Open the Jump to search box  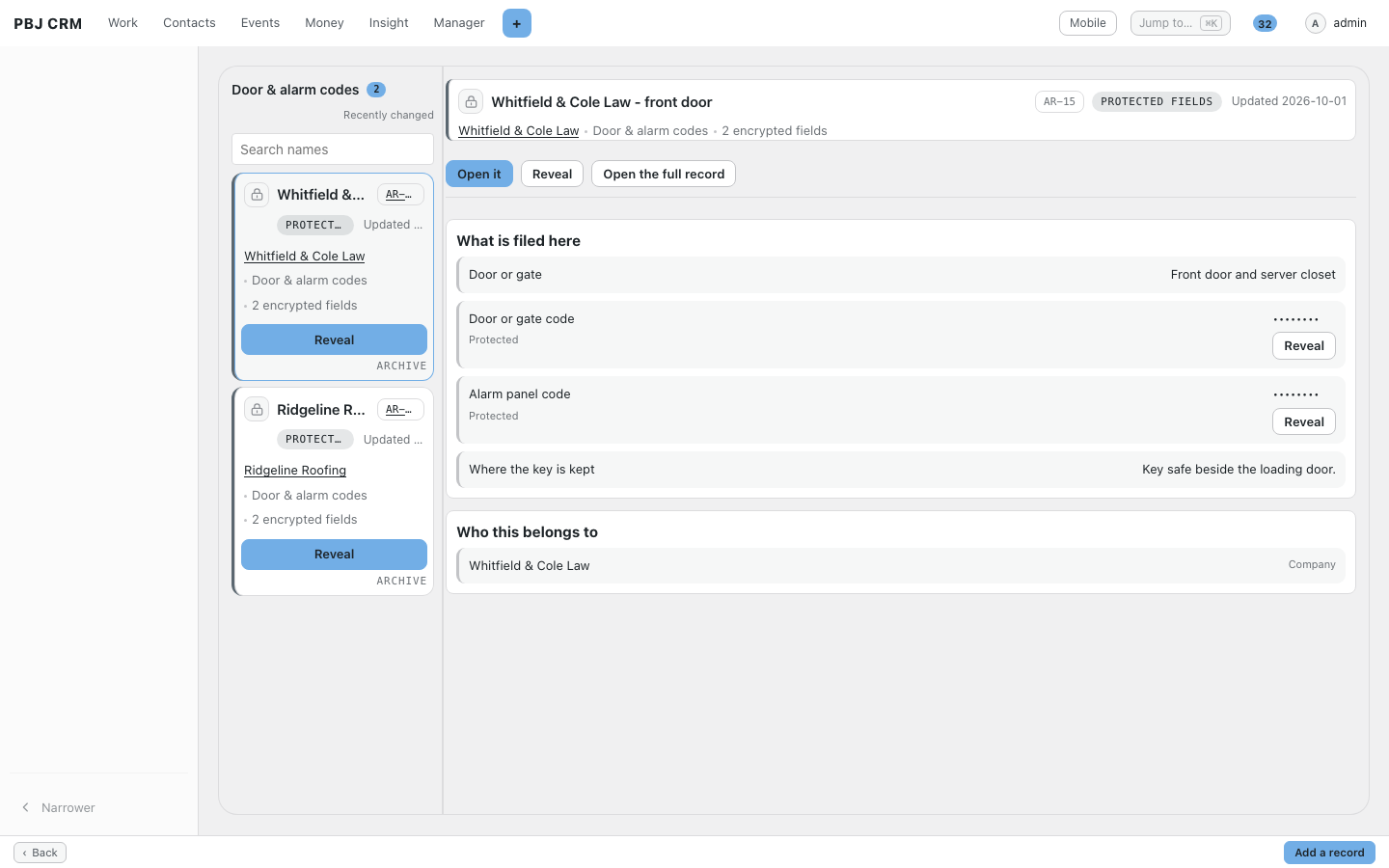point(1181,23)
